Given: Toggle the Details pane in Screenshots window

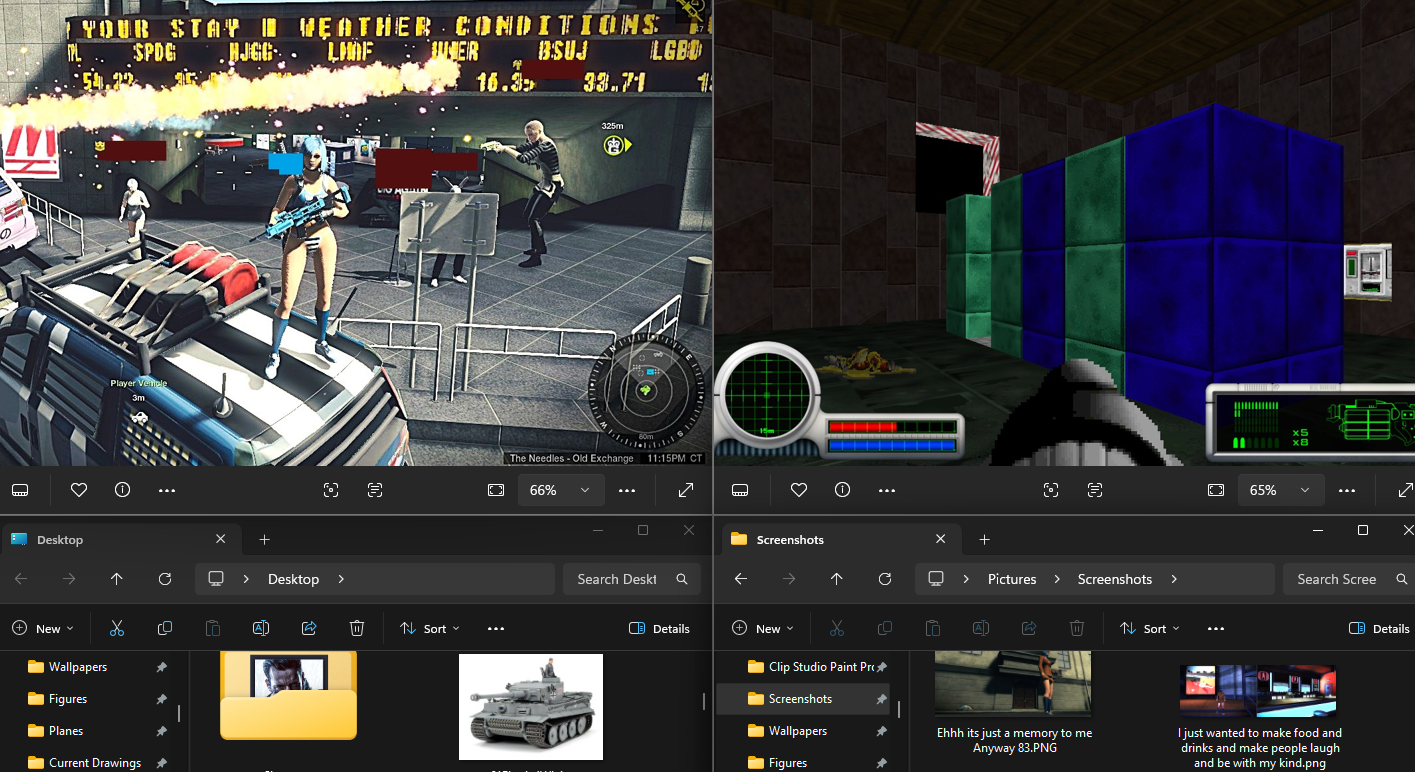Looking at the screenshot, I should 1379,628.
